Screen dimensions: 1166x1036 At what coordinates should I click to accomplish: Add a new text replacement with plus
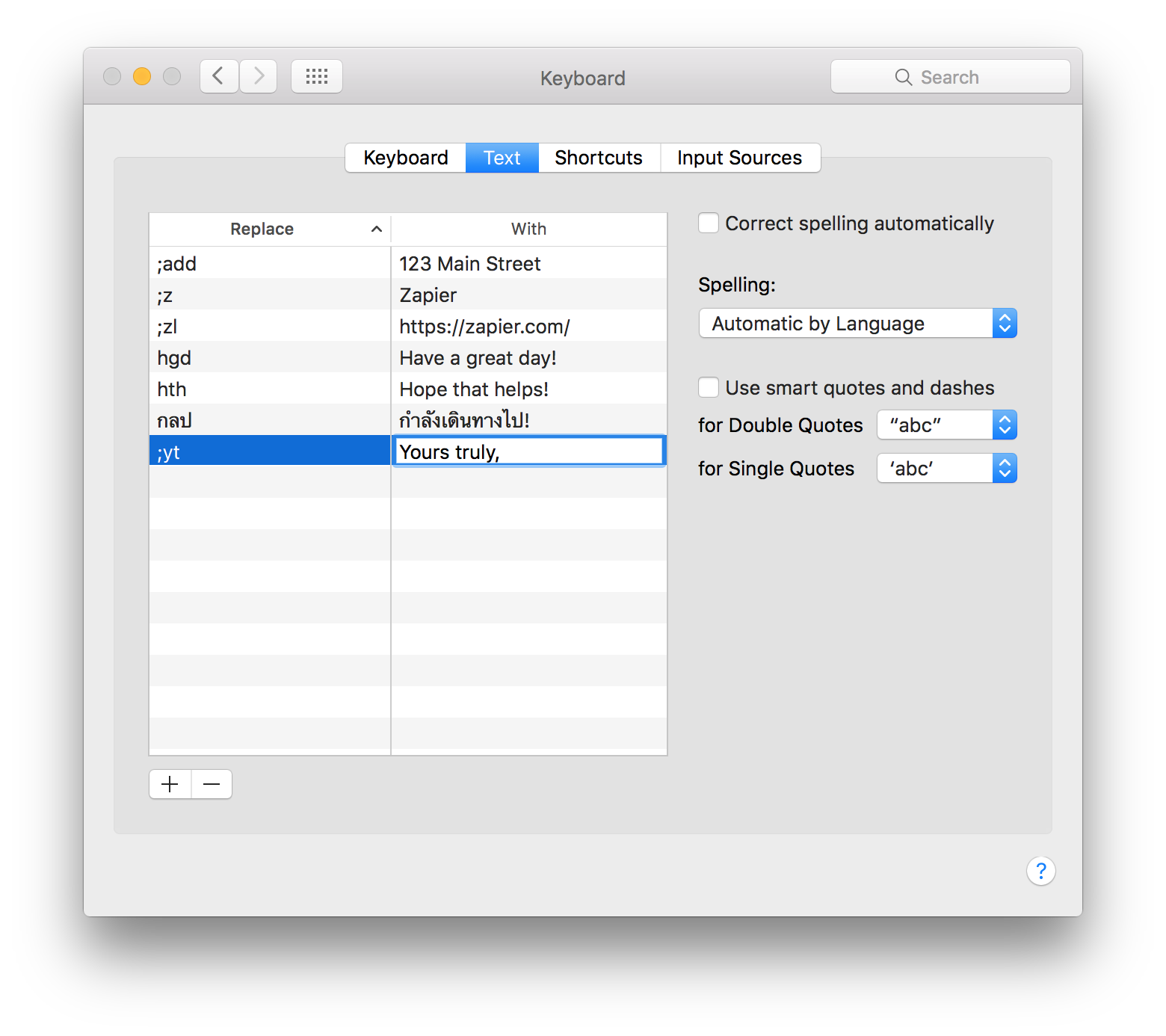tap(170, 784)
